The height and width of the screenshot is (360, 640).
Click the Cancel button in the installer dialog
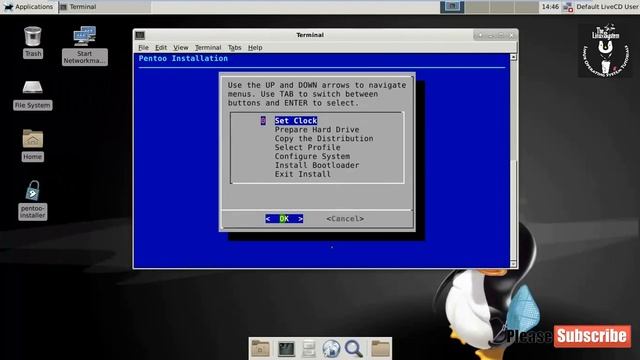tap(345, 219)
